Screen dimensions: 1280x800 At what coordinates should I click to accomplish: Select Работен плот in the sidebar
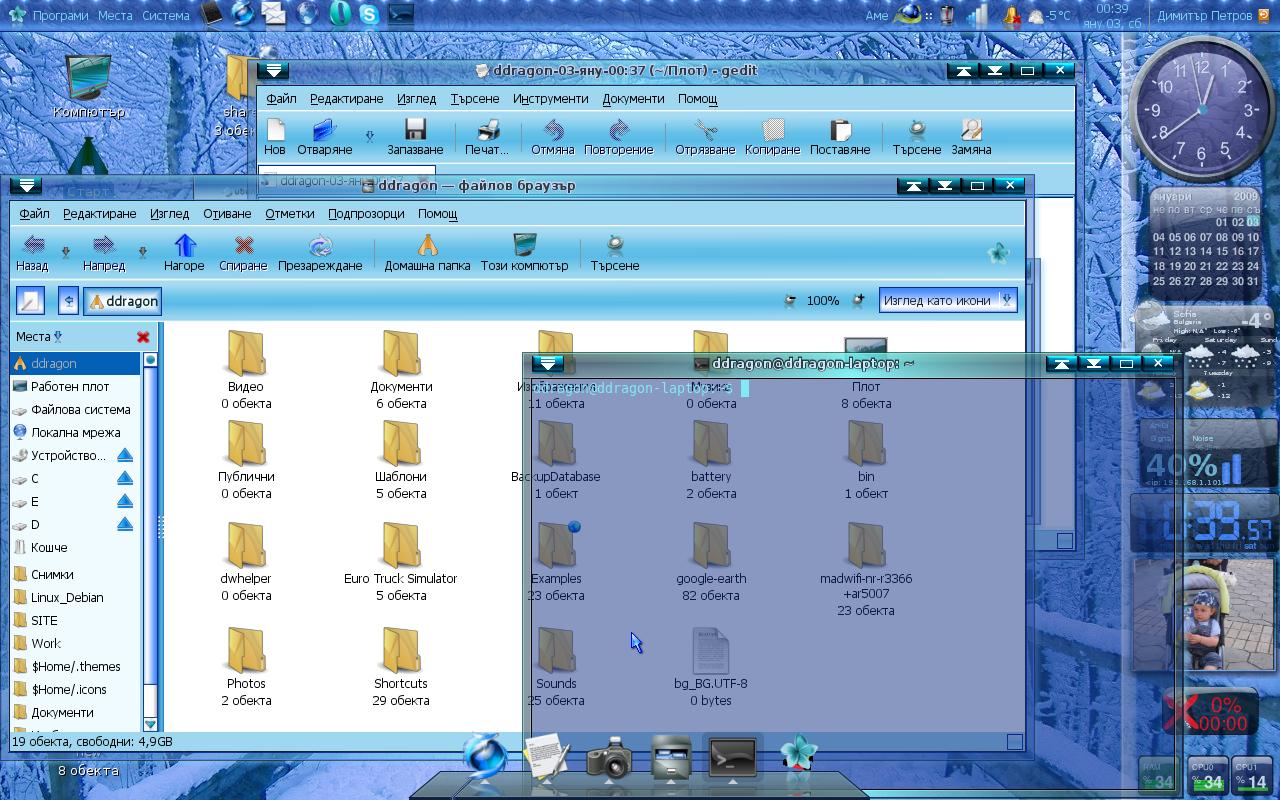[x=70, y=386]
